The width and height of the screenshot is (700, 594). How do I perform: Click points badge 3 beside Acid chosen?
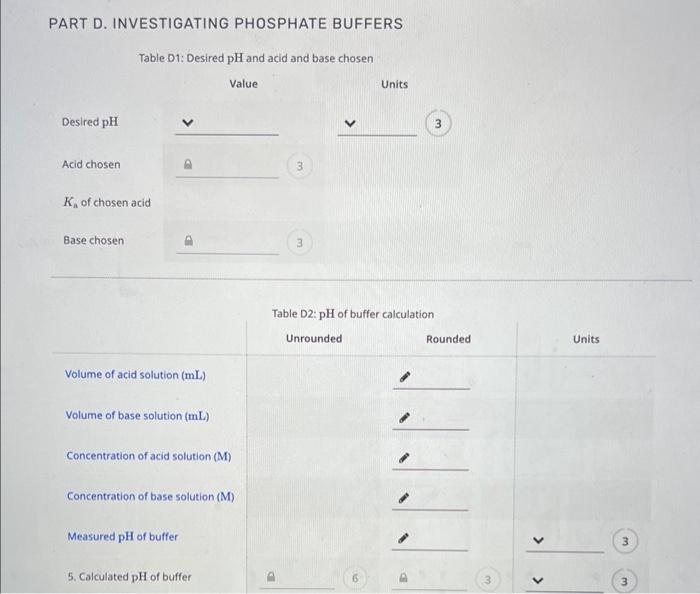pos(298,165)
